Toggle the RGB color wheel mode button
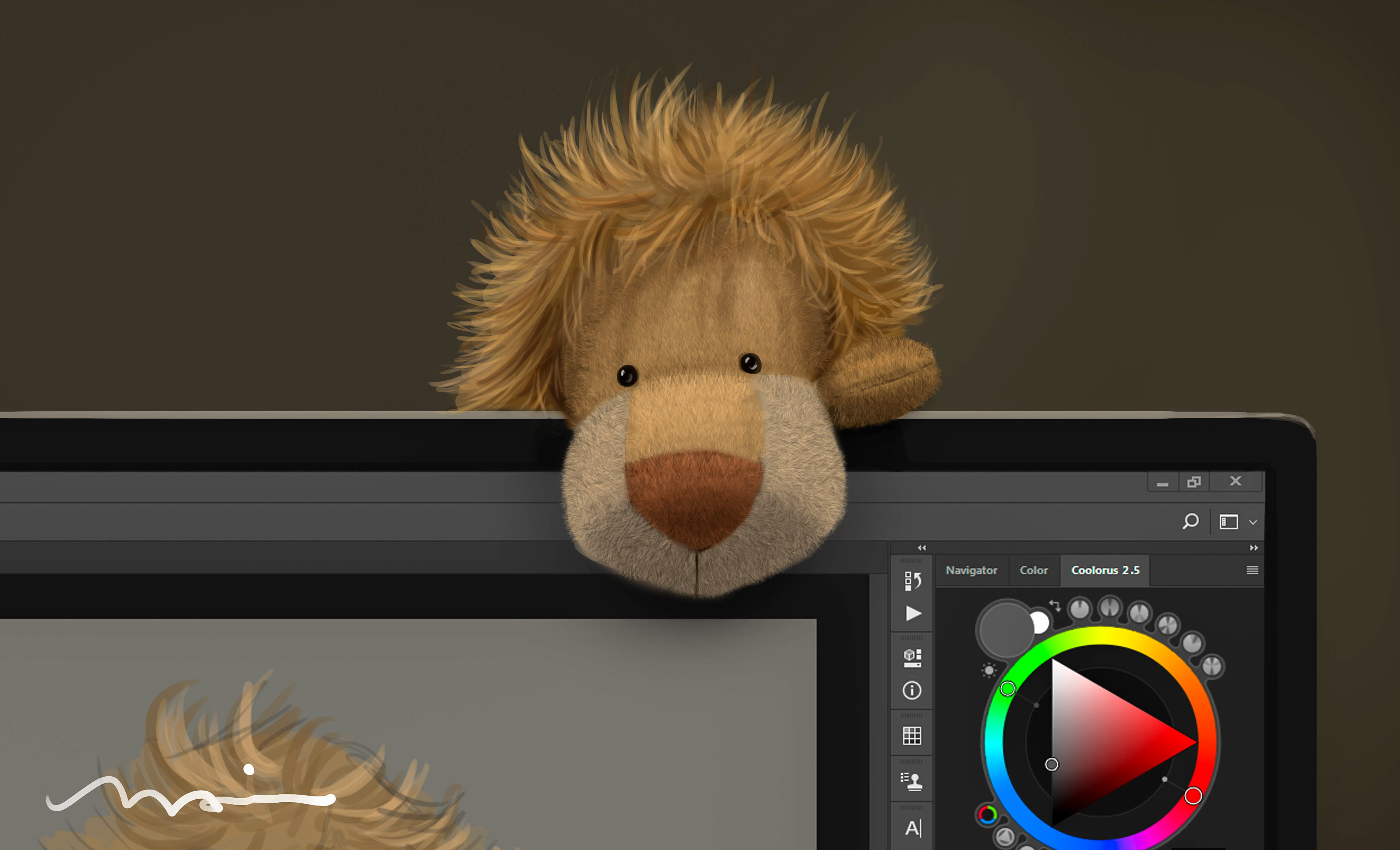Image resolution: width=1400 pixels, height=850 pixels. click(988, 815)
